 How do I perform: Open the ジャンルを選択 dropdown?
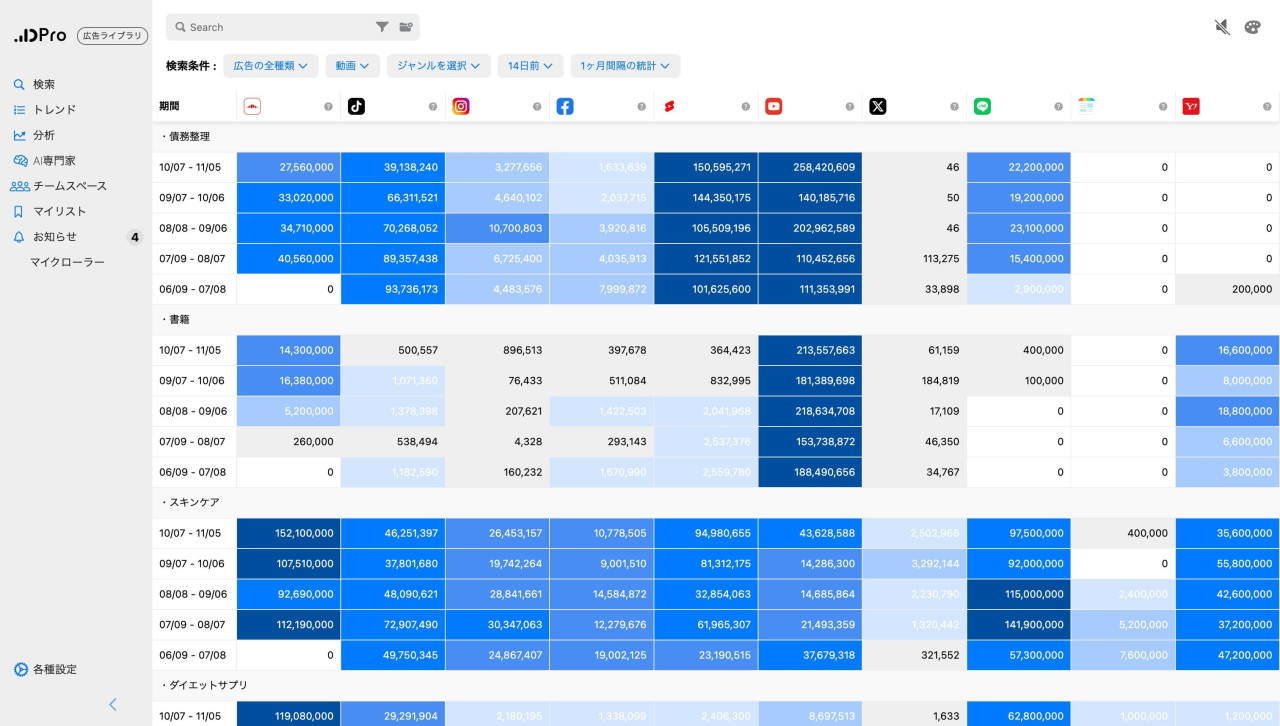pos(439,66)
